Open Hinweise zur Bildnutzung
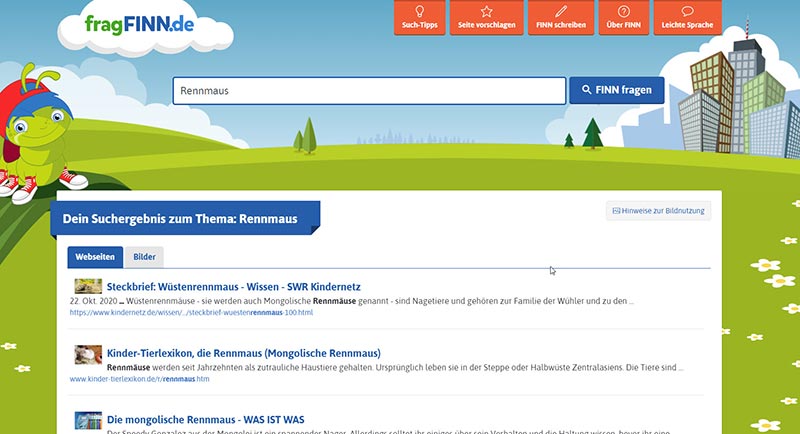Image resolution: width=800 pixels, height=434 pixels. [658, 211]
